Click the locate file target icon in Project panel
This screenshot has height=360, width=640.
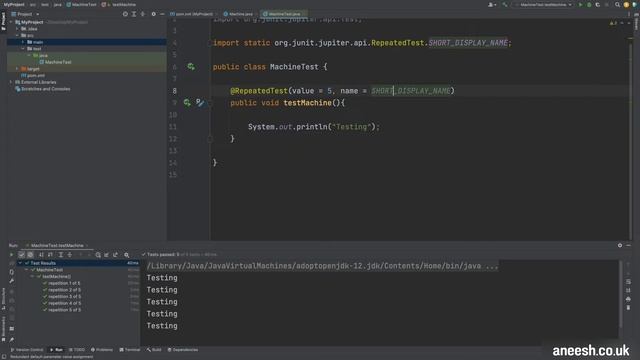(x=125, y=14)
